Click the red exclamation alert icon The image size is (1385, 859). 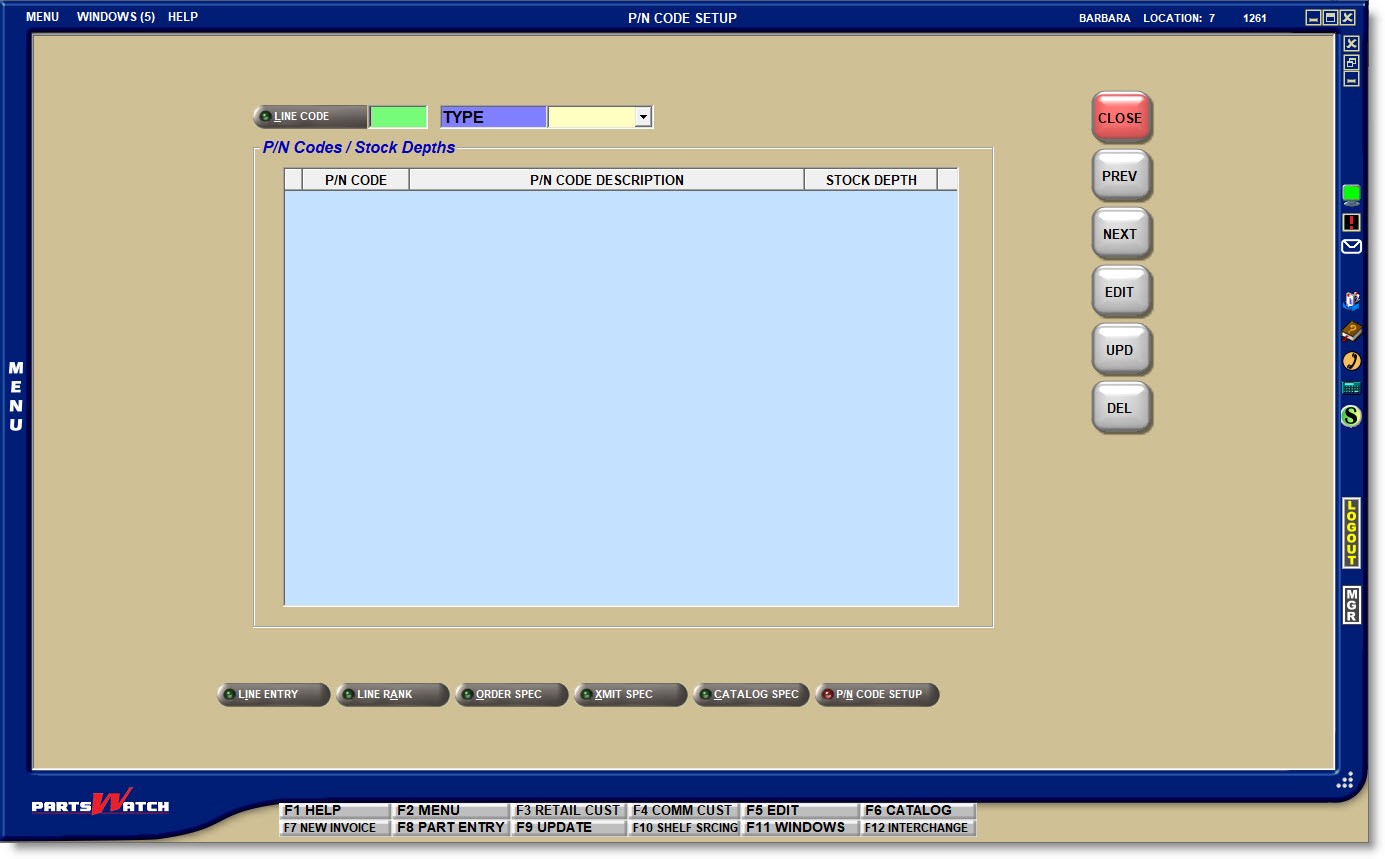click(1351, 221)
